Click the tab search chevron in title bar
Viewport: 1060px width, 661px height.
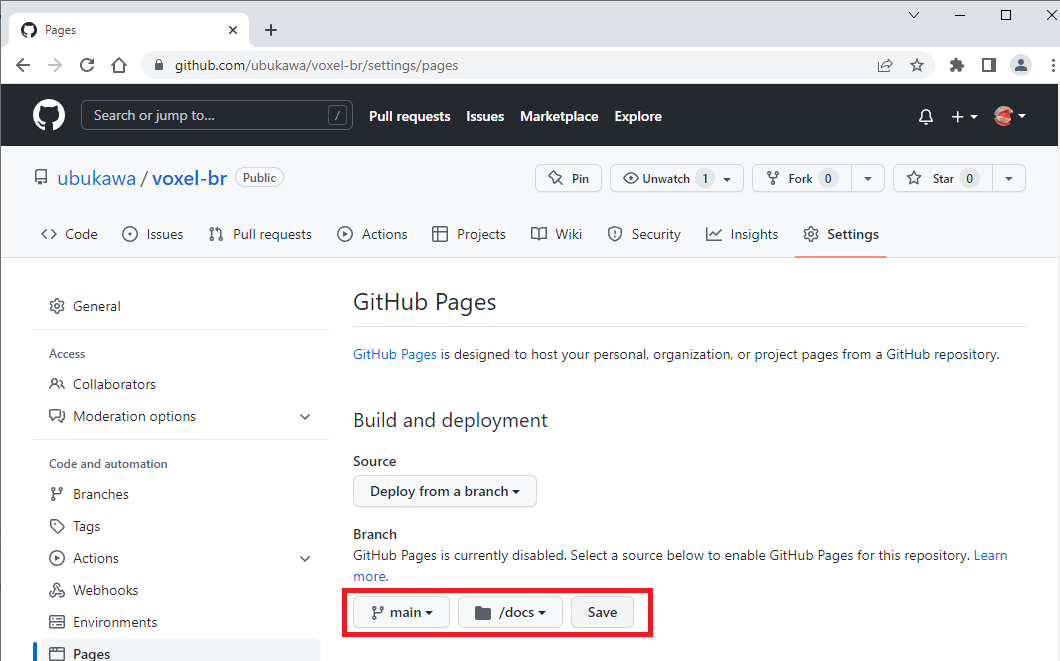914,15
